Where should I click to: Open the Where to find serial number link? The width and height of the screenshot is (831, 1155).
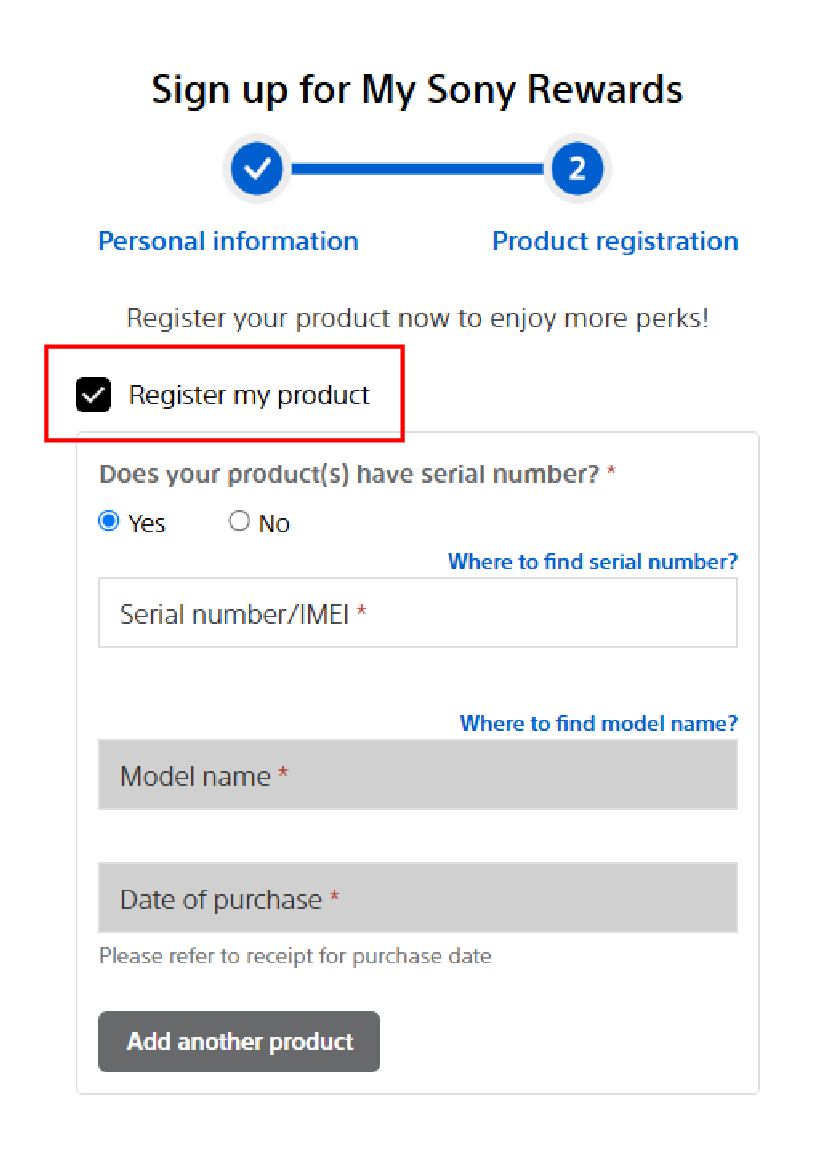(x=592, y=561)
